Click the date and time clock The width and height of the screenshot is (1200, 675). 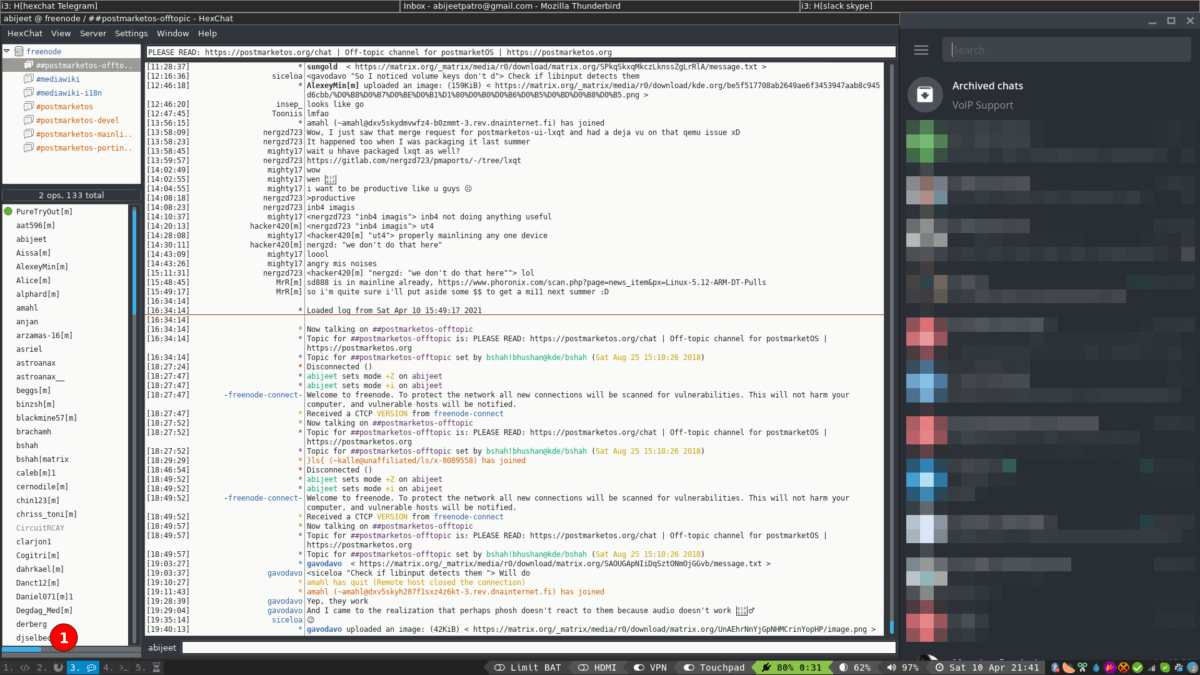pyautogui.click(x=987, y=667)
